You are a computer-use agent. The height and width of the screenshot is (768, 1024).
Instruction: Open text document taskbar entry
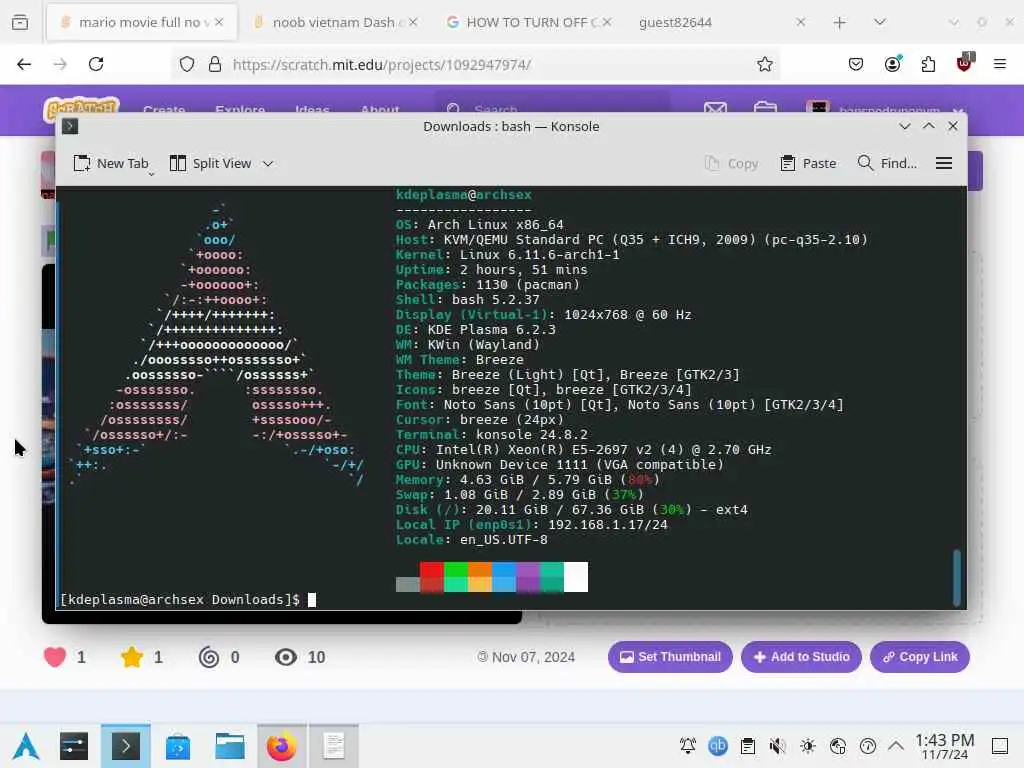coord(334,746)
